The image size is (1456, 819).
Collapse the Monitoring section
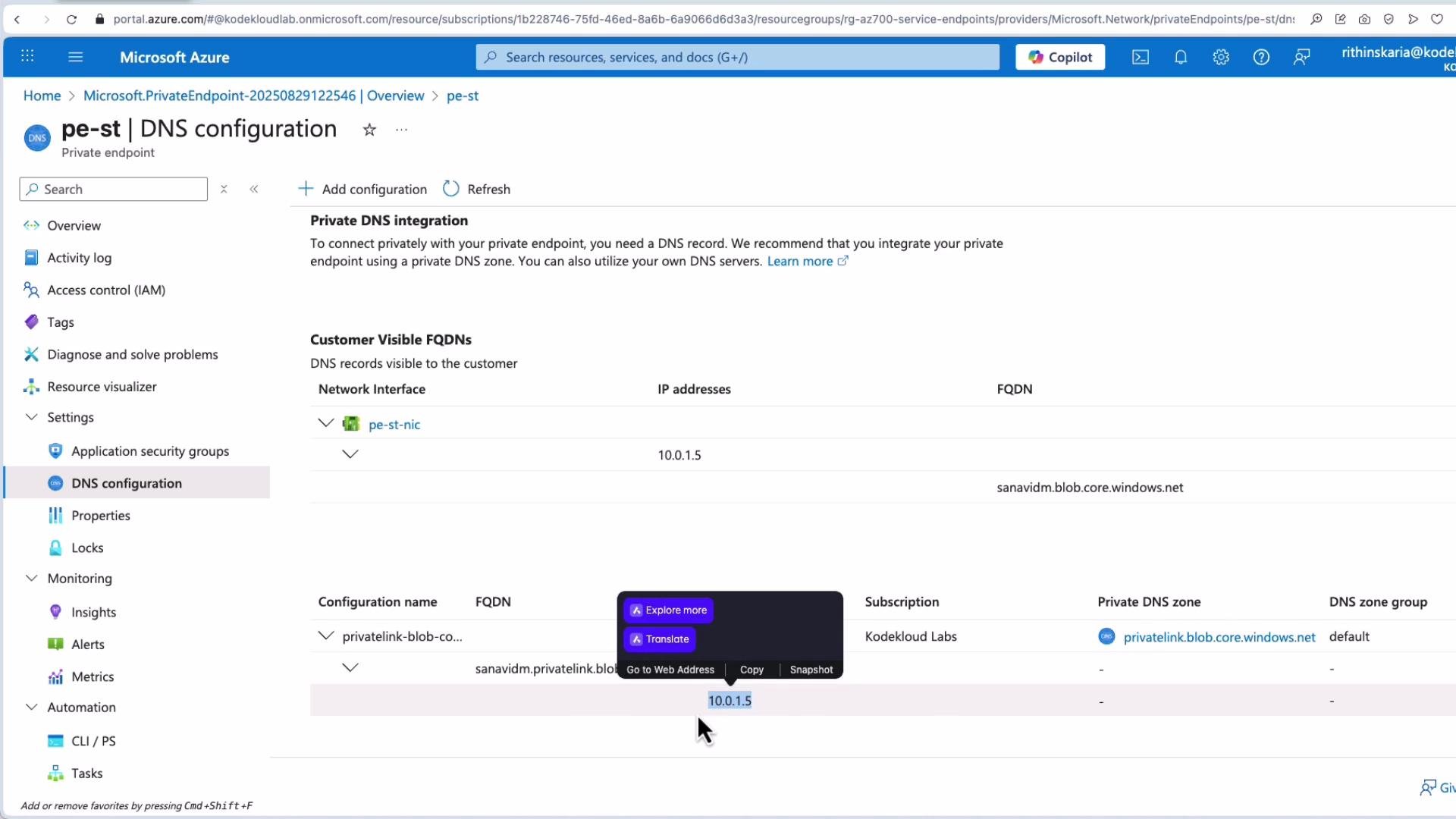[x=32, y=578]
